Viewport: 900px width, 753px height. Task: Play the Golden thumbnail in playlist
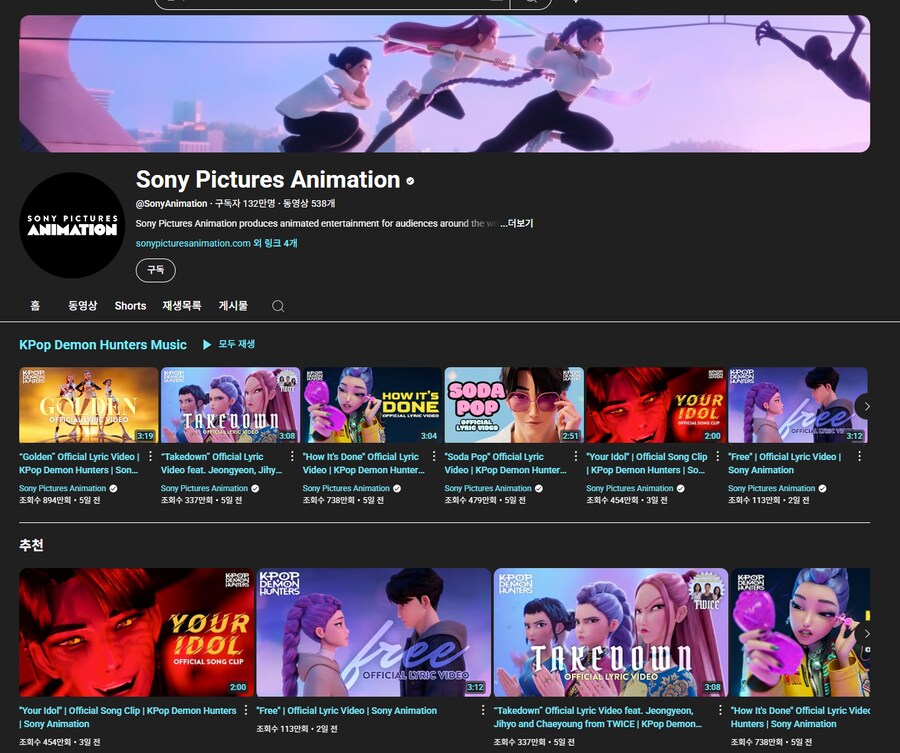88,405
